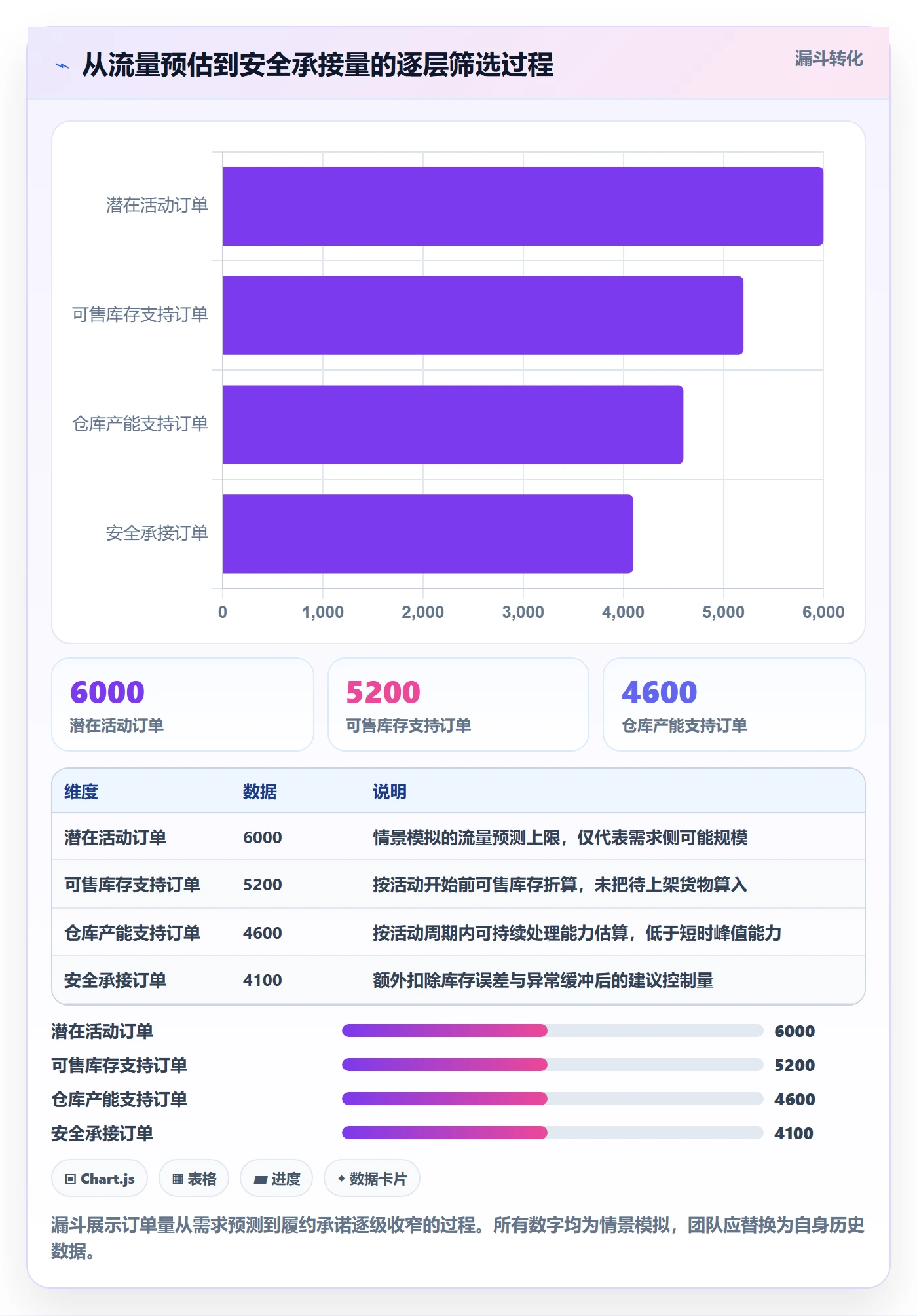Click the 数据卡片 tag chip
This screenshot has height=1316, width=917.
[x=372, y=1179]
